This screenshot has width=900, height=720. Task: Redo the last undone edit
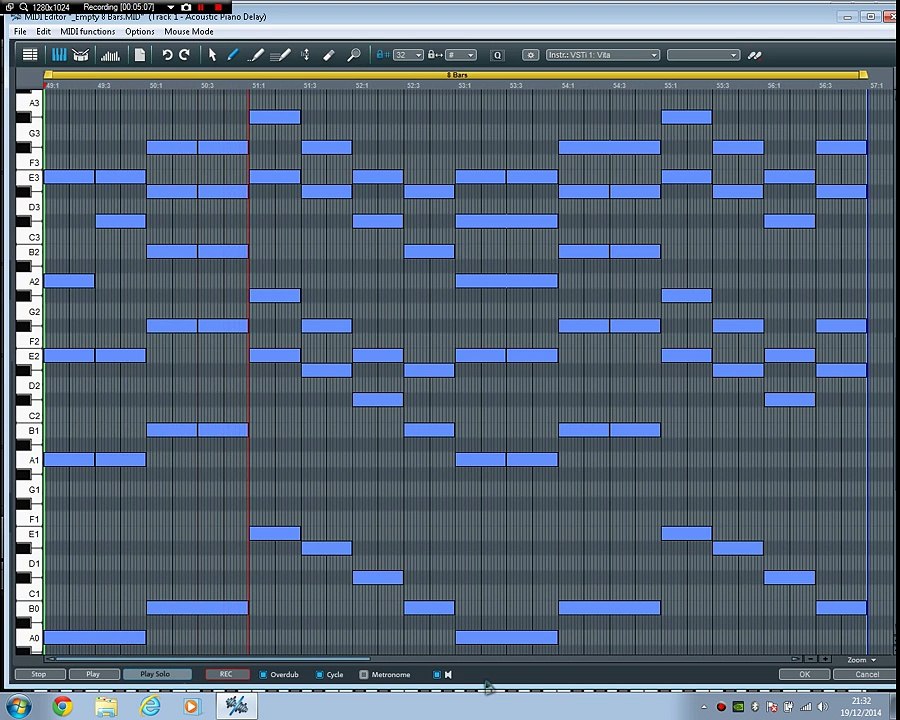[185, 55]
